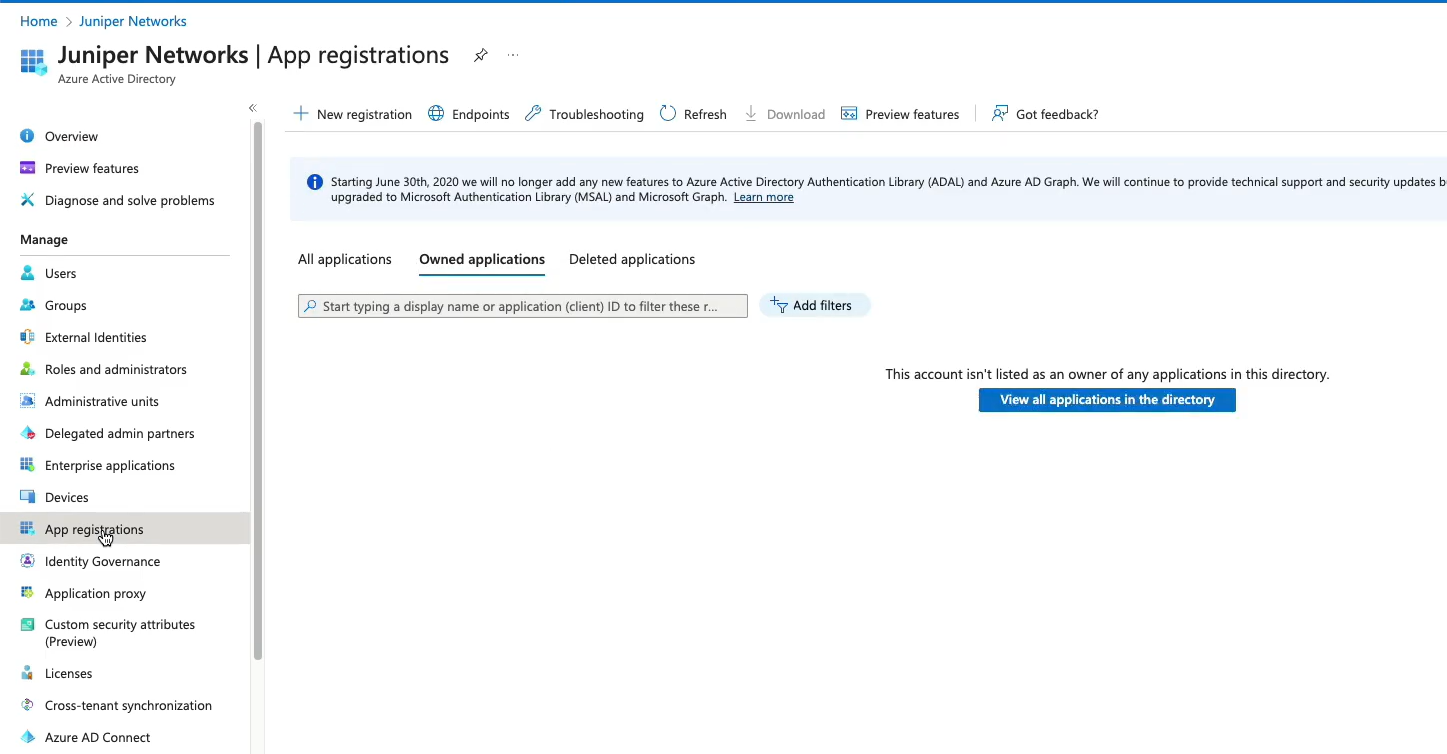The height and width of the screenshot is (754, 1447).
Task: Click the Licenses icon in sidebar
Action: [27, 673]
